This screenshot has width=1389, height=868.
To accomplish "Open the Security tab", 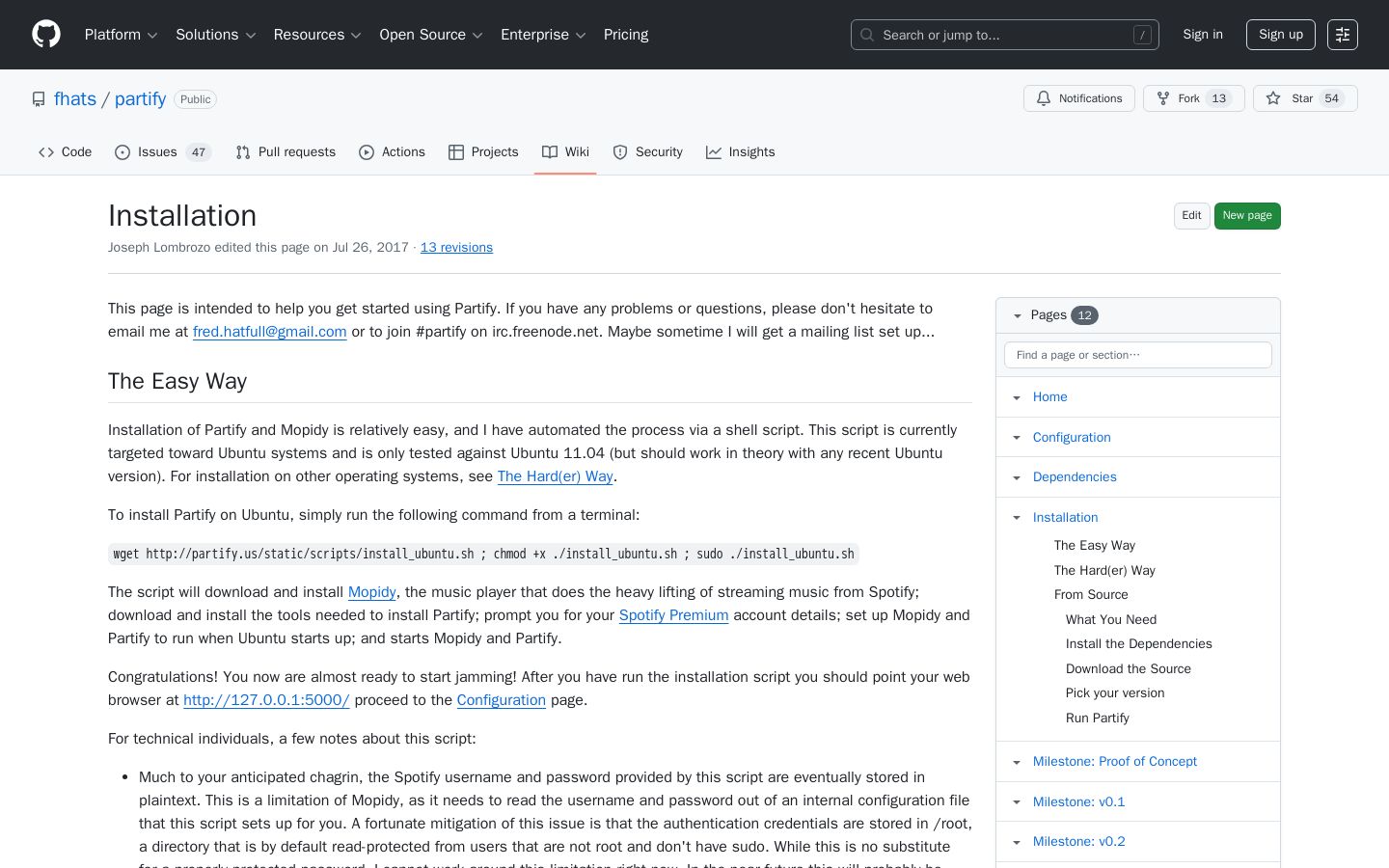I will 647,152.
